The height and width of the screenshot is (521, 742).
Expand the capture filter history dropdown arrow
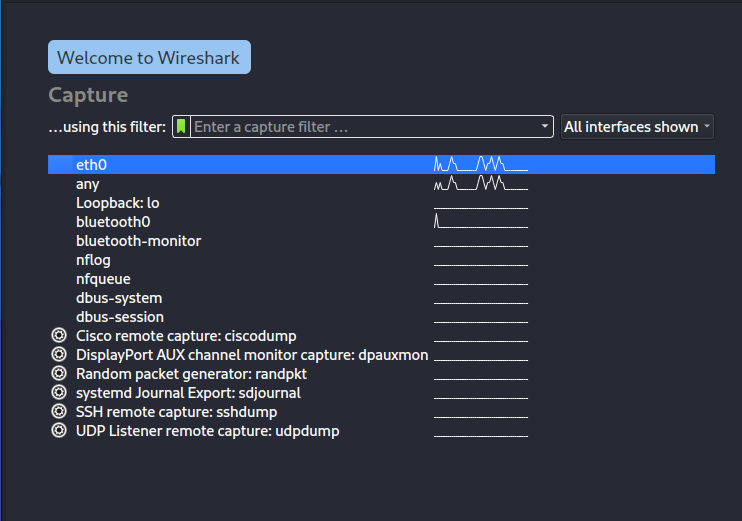pos(545,126)
